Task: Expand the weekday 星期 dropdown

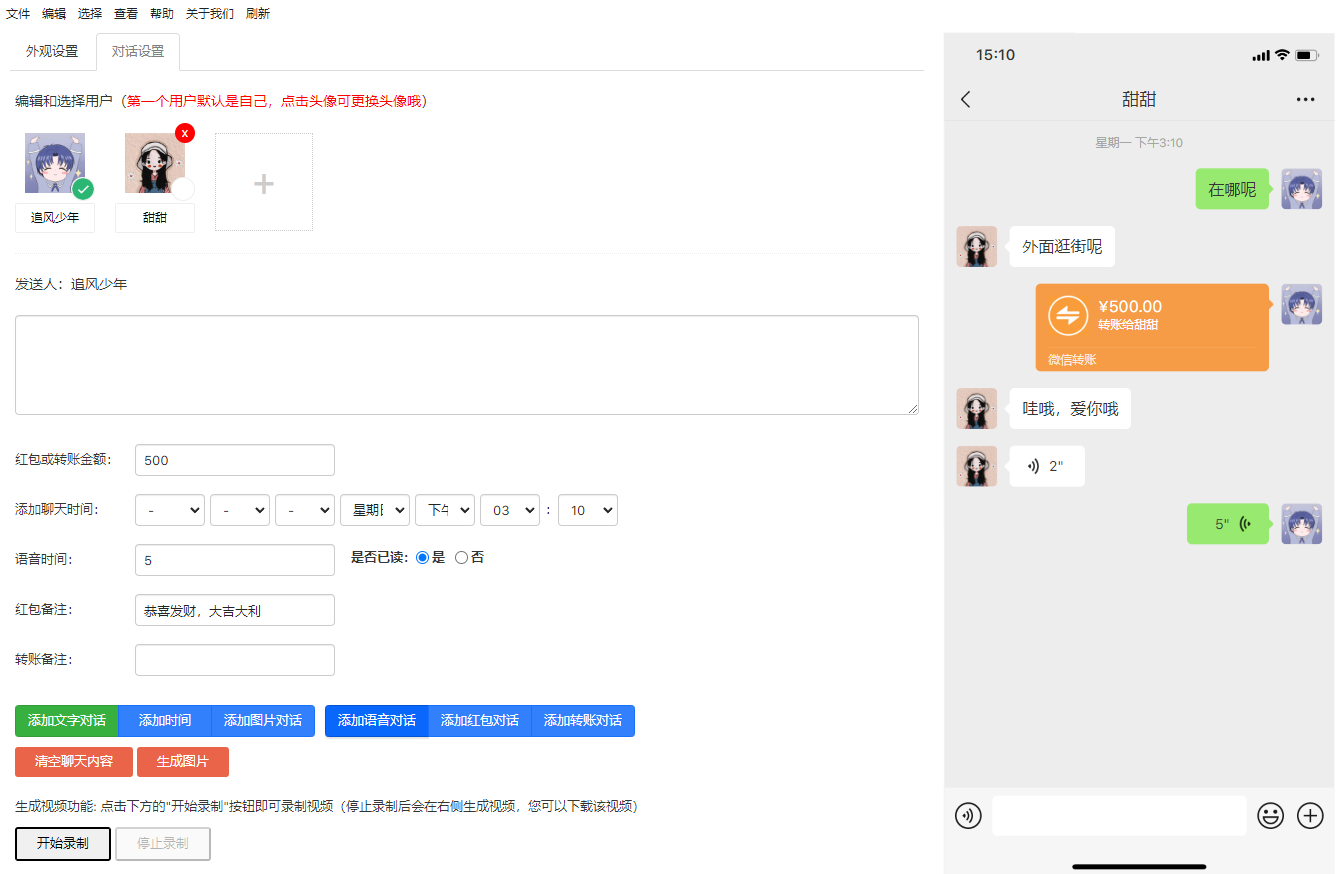Action: tap(375, 510)
